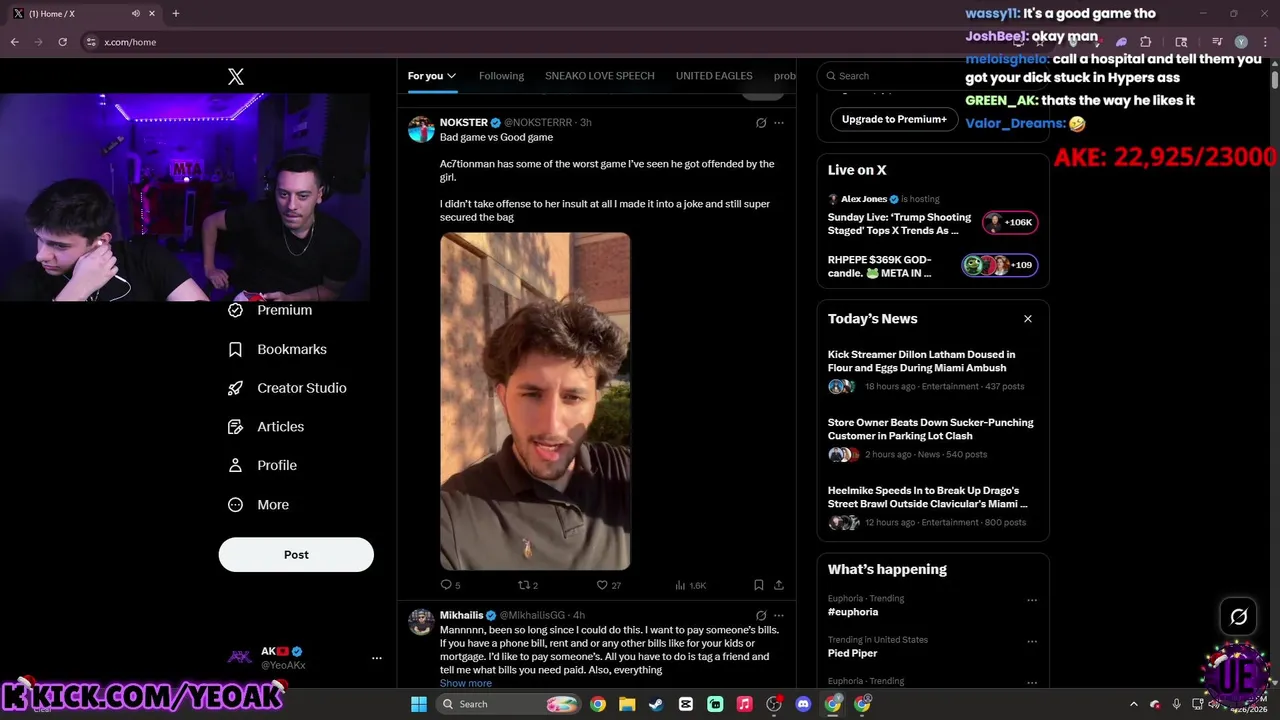Switch to the Following tab
Image resolution: width=1280 pixels, height=720 pixels.
coord(501,76)
